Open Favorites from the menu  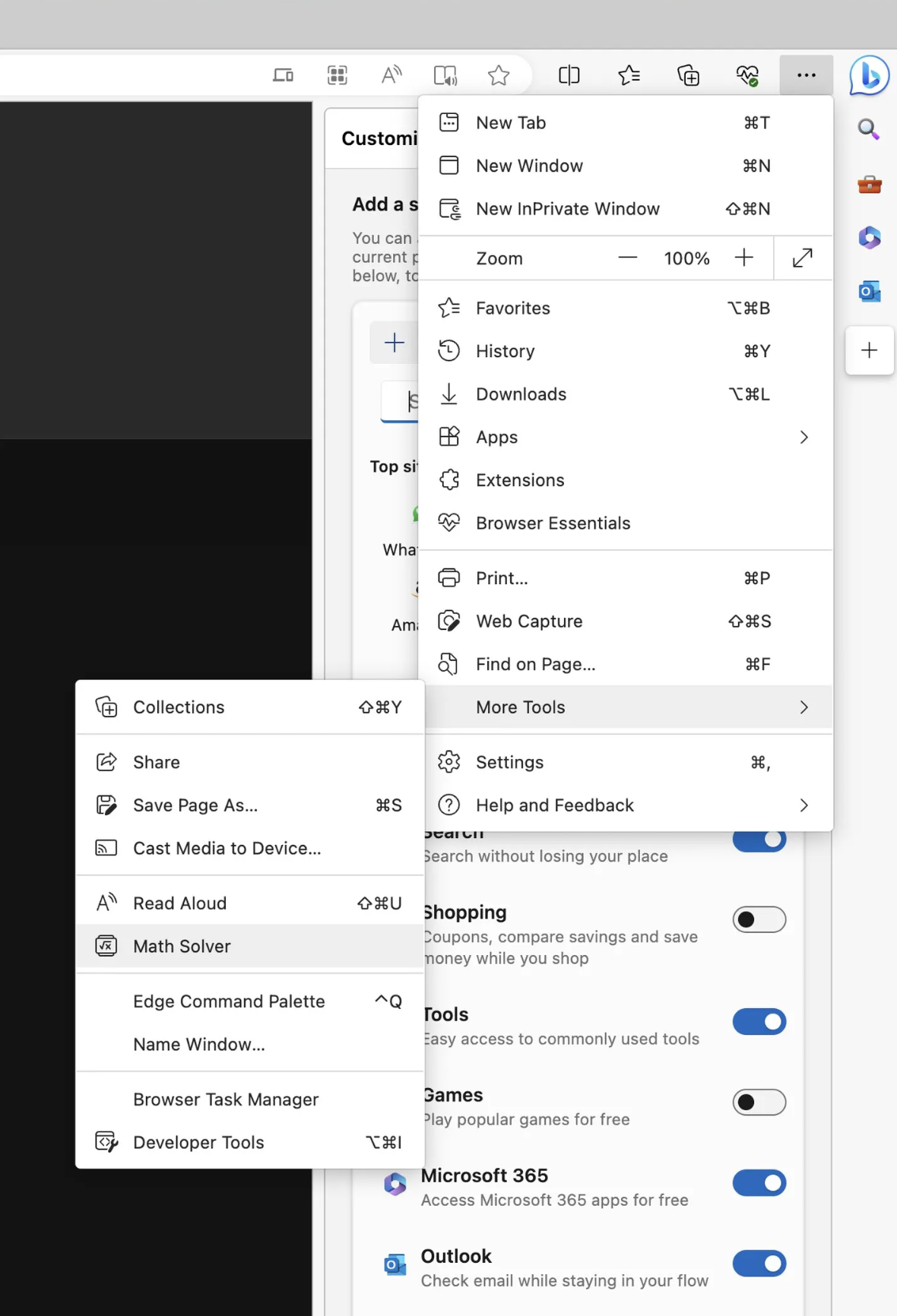pos(626,308)
